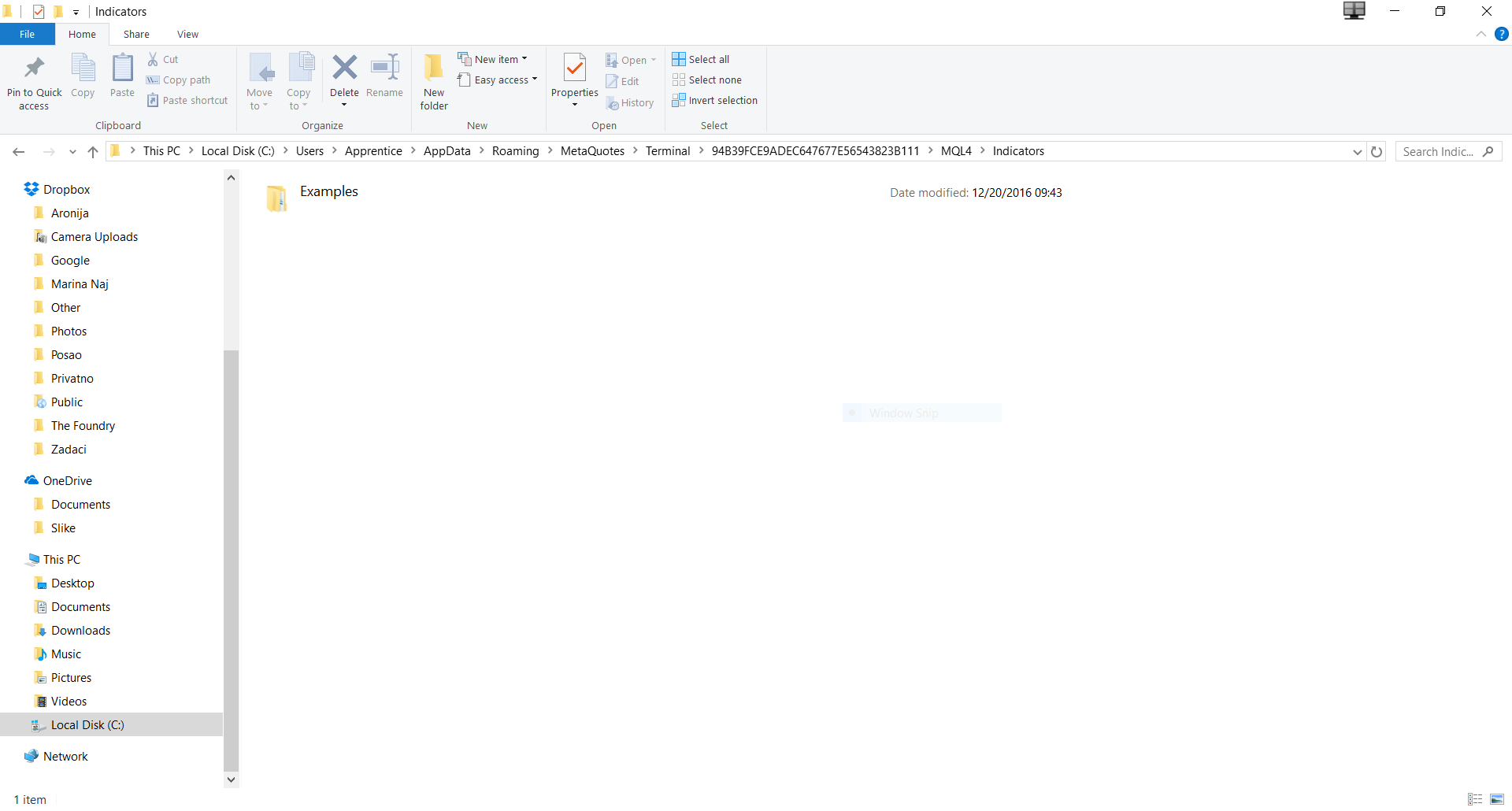This screenshot has height=811, width=1512.
Task: Click the Pin to Quick access icon
Action: pyautogui.click(x=34, y=69)
